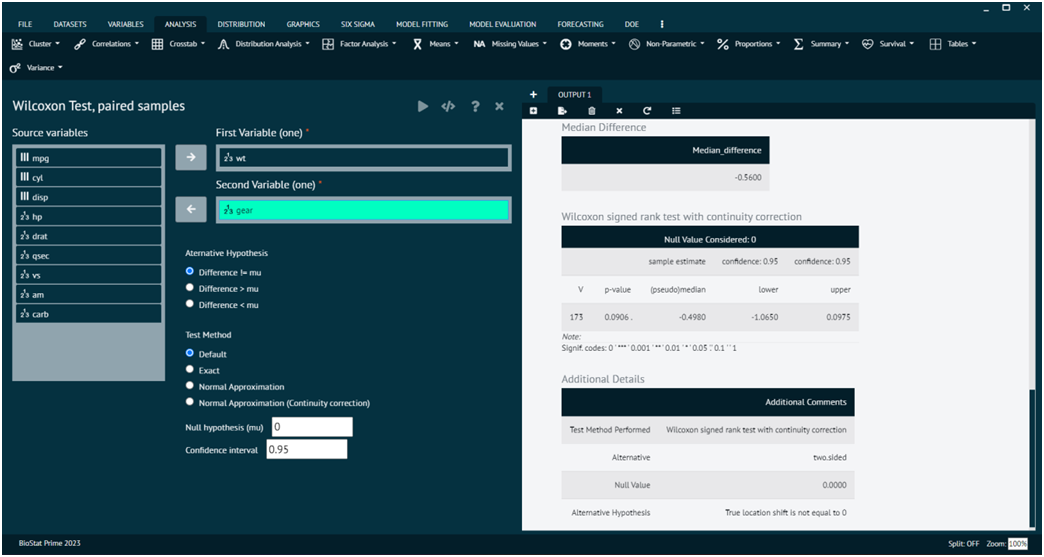Click the Variance sigma-squared icon
Screen dimensions: 1044x557
[x=16, y=67]
